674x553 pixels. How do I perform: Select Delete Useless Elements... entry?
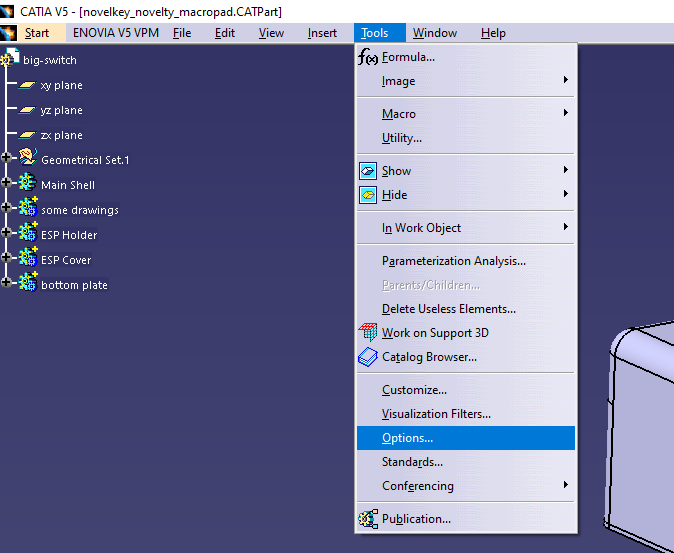click(466, 309)
